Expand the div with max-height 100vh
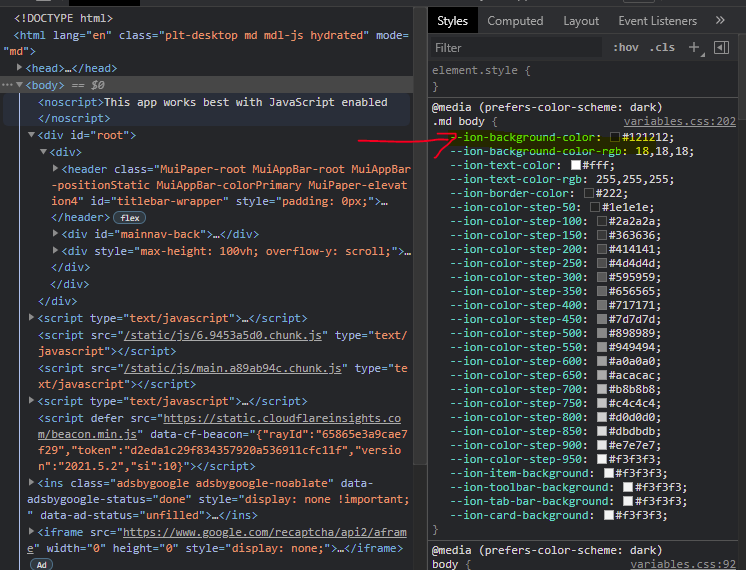 point(55,250)
